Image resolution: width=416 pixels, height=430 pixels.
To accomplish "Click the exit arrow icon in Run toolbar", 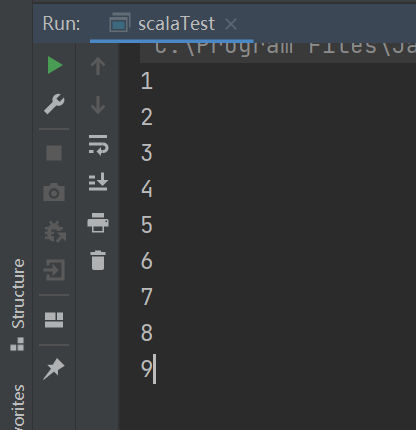I will pos(54,270).
